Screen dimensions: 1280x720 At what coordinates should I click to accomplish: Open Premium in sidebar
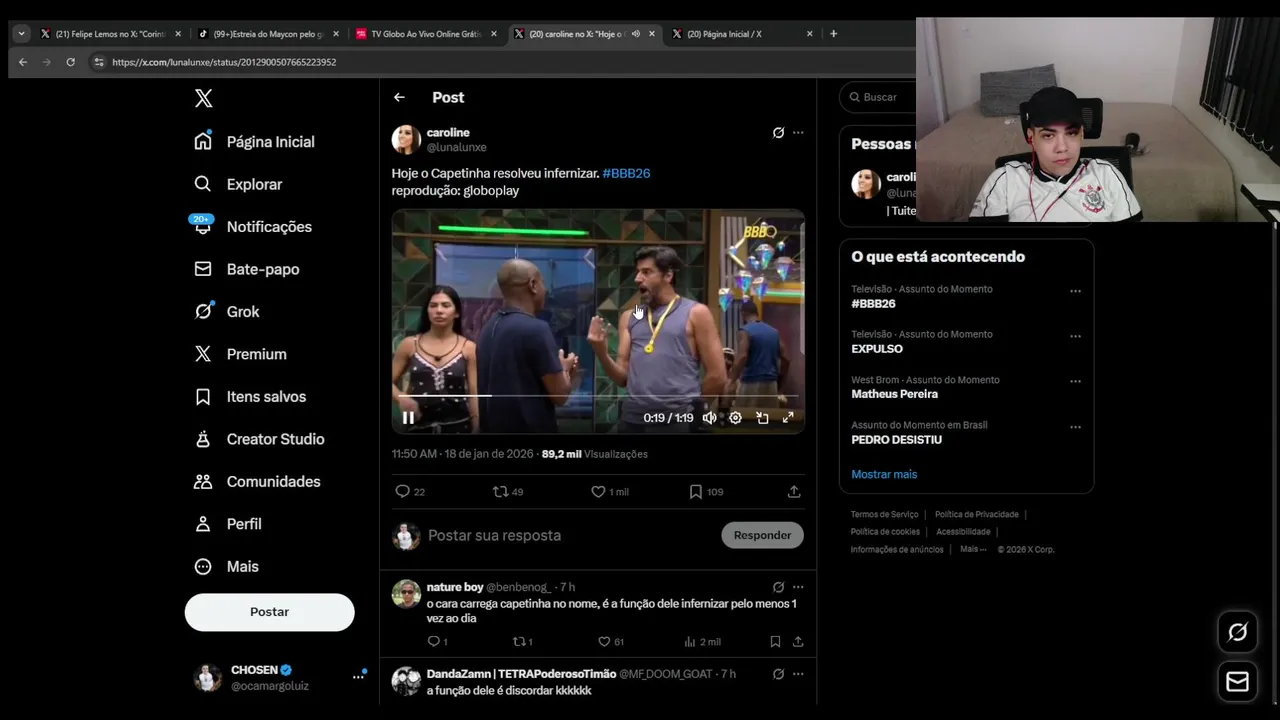tap(241, 354)
